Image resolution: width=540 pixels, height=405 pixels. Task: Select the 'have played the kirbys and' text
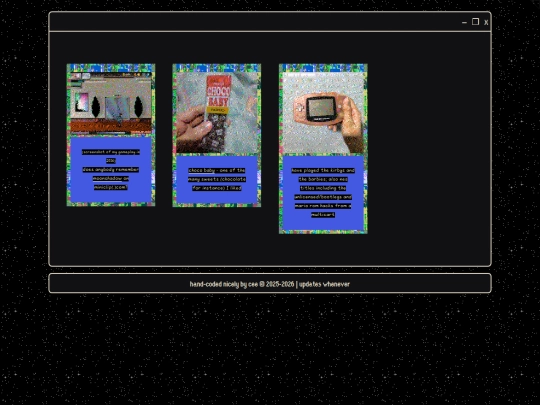[323, 170]
